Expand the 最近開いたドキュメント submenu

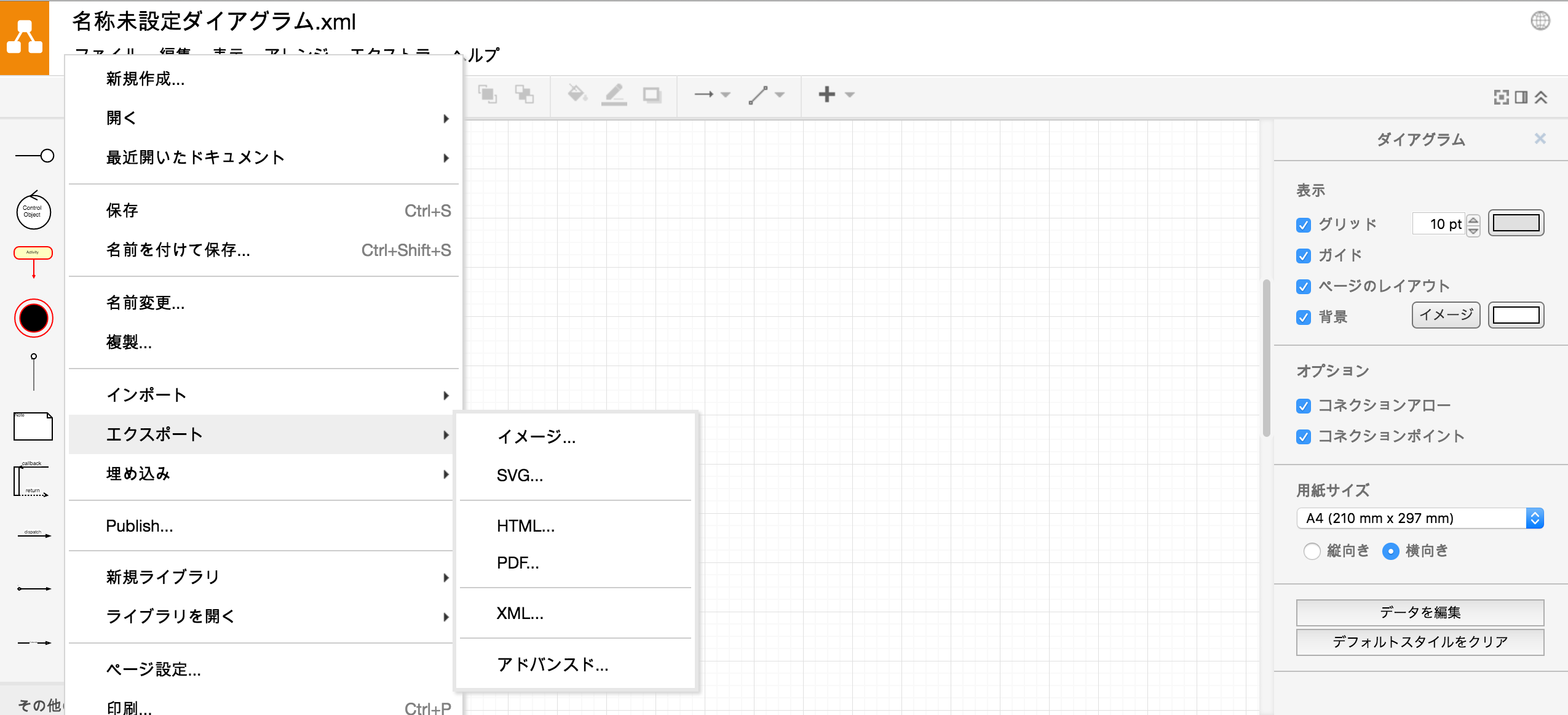tap(194, 158)
